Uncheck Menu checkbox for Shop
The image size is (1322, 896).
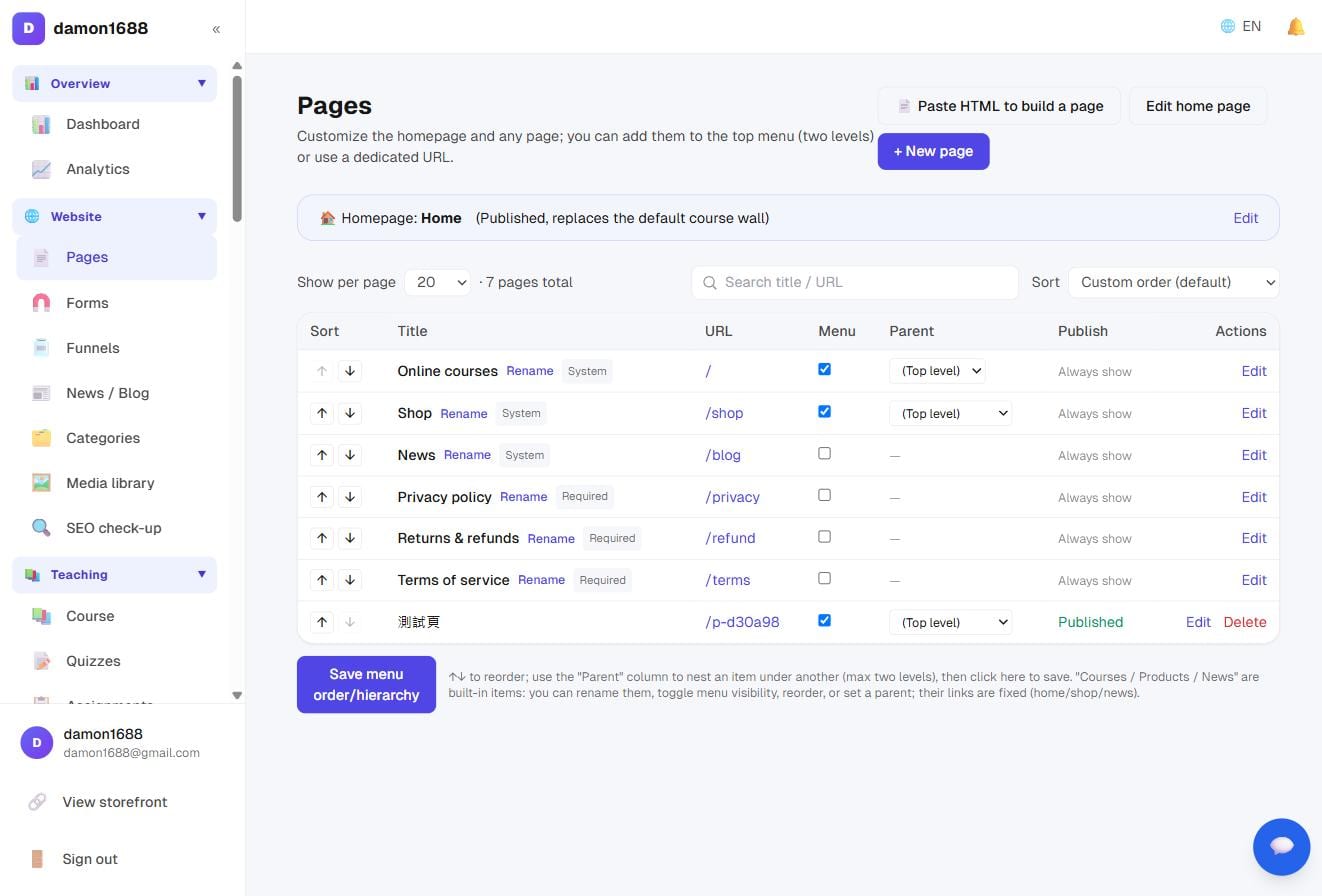point(824,411)
